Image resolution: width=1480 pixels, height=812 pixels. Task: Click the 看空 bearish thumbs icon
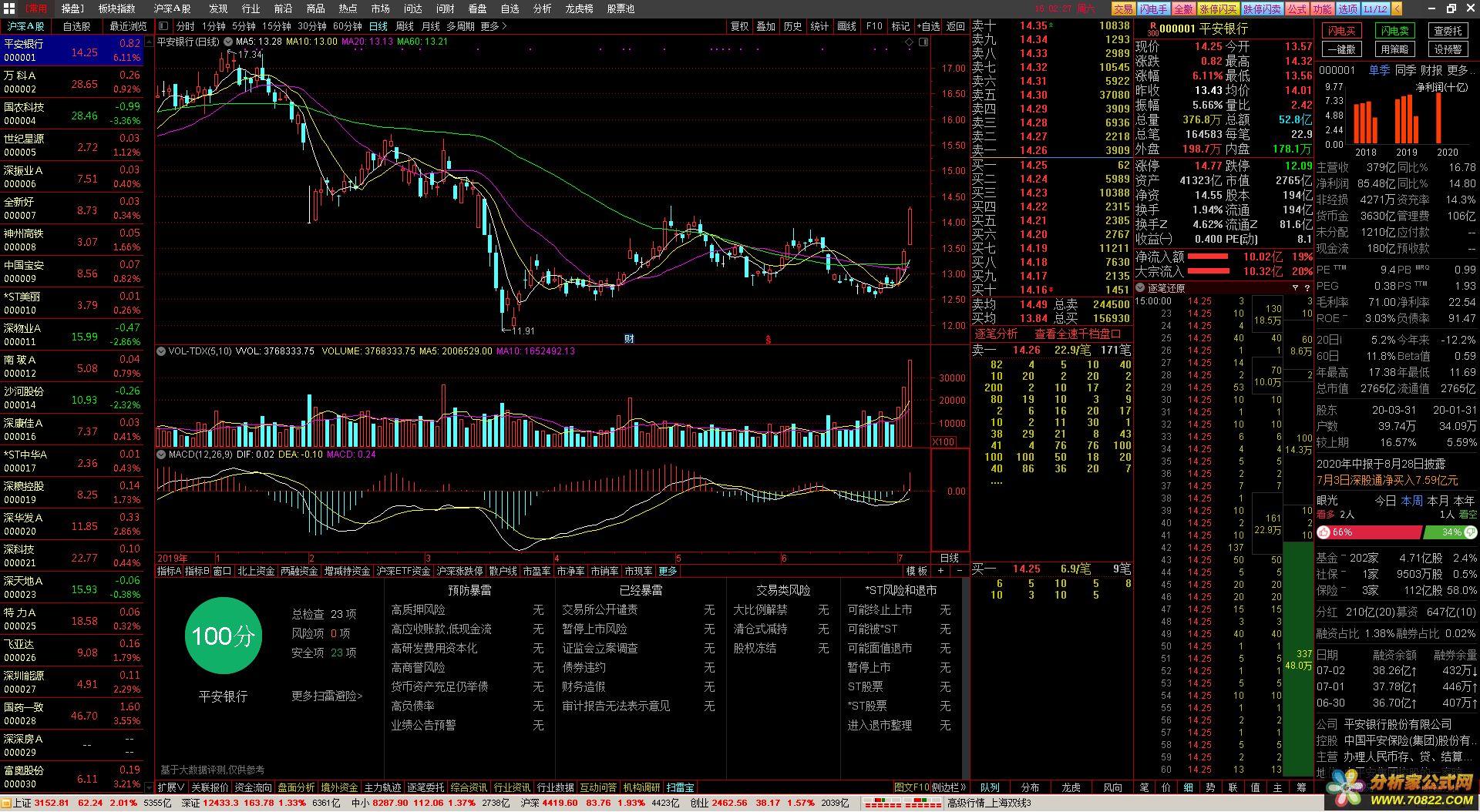(1470, 532)
